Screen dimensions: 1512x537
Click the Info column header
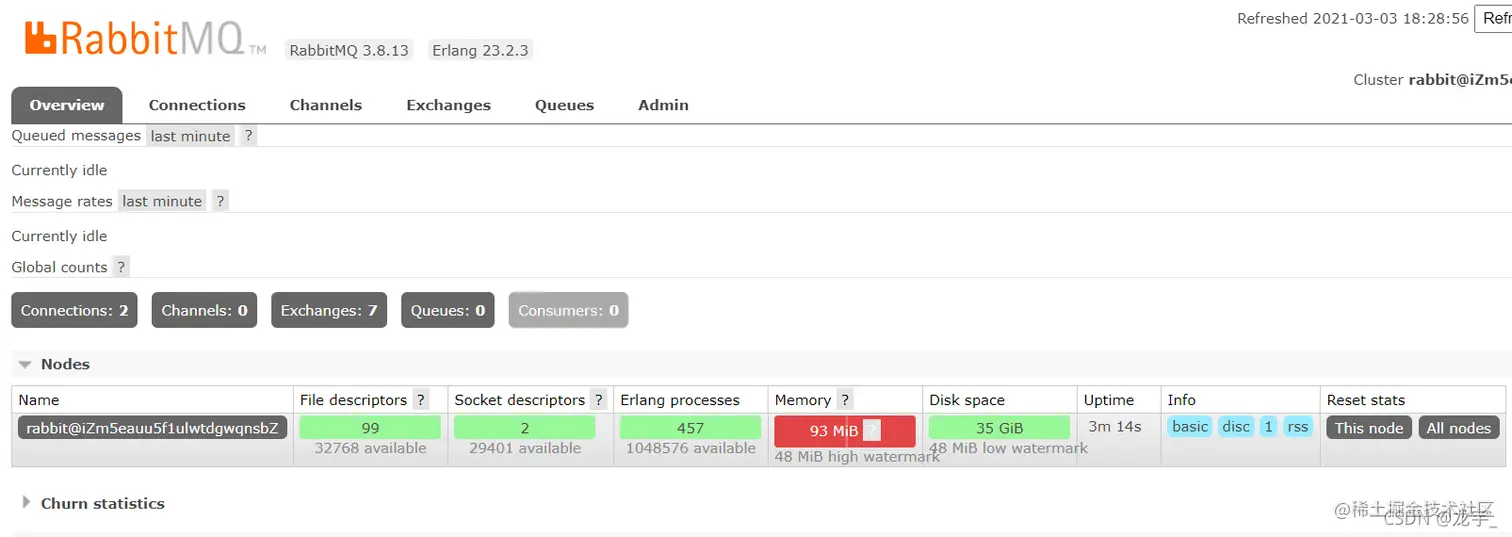pos(1182,400)
